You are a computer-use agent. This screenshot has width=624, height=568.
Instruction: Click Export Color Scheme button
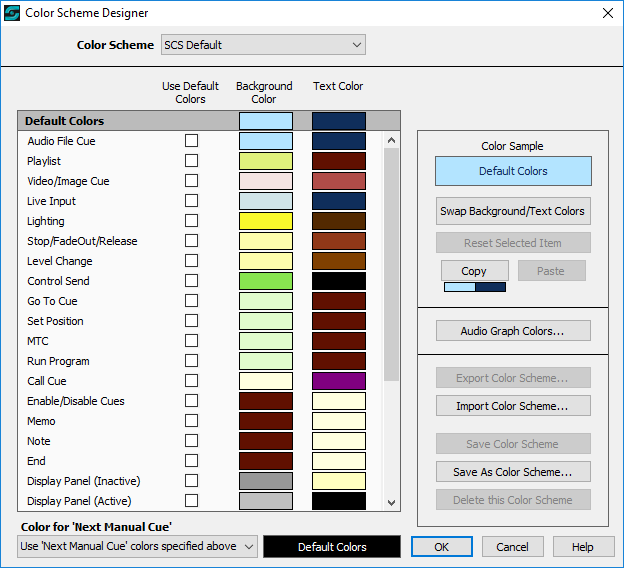(x=513, y=378)
